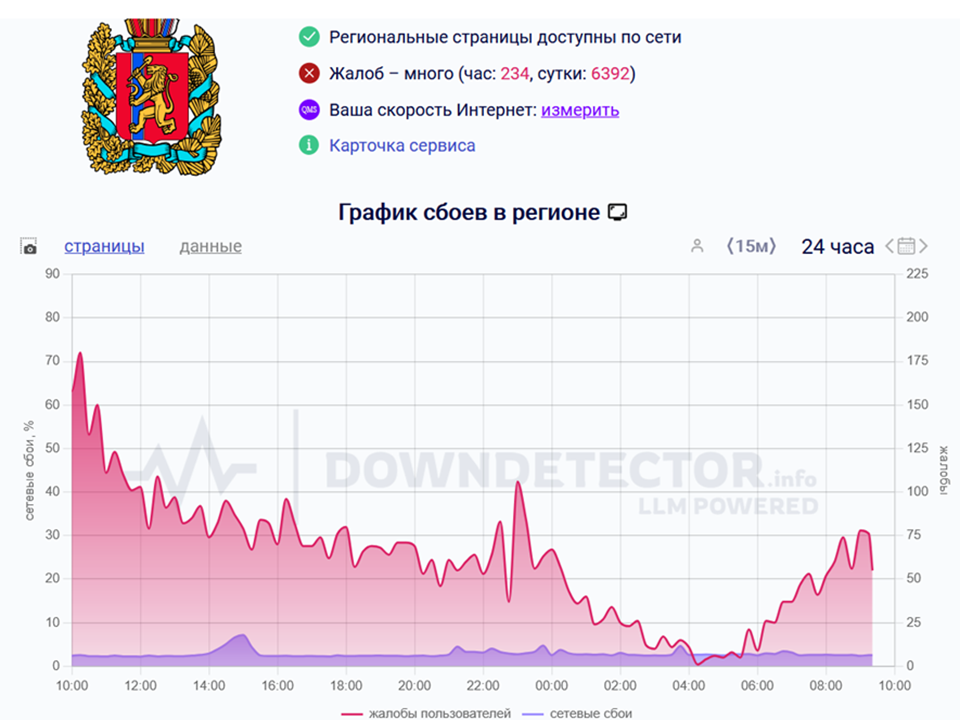Toggle the жалобы пользователей legend item
The height and width of the screenshot is (720, 960).
pos(426,713)
